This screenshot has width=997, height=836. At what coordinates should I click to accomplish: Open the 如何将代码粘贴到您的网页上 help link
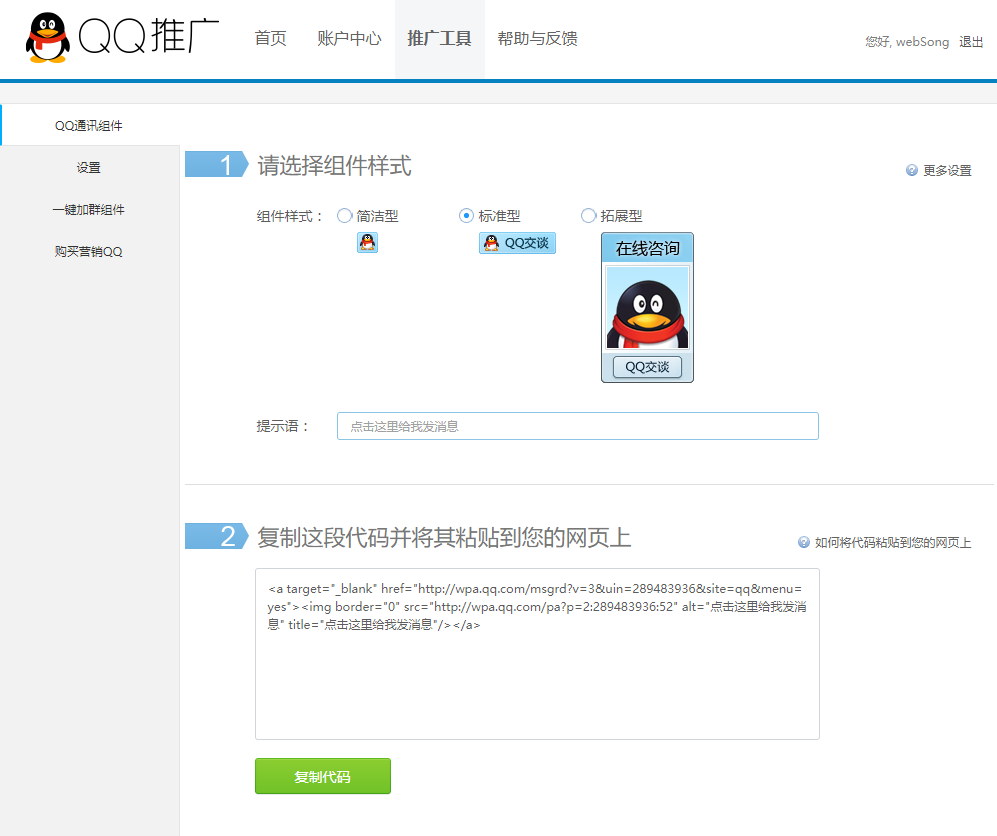coord(893,542)
